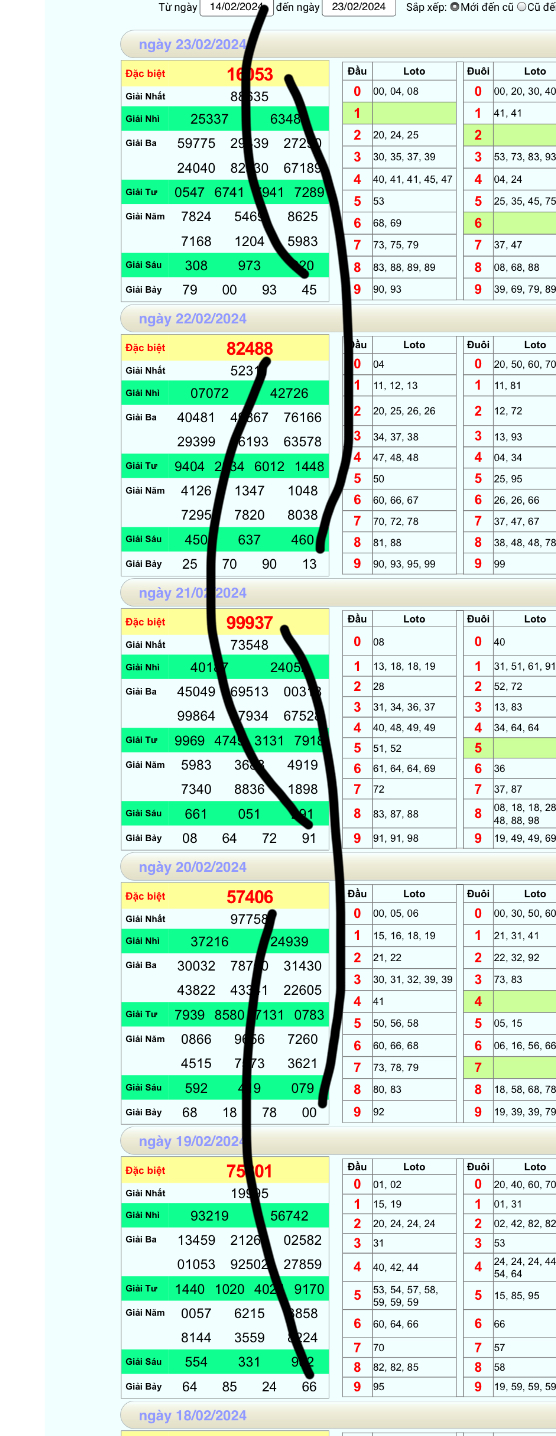This screenshot has width=556, height=1436.
Task: Click the 'ngày 18/02/2024' section header
Action: 338,1415
